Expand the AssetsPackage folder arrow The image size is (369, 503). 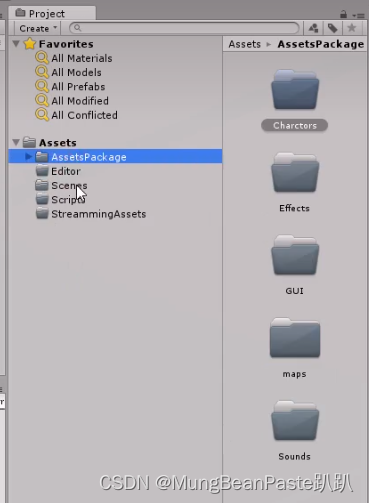click(29, 156)
